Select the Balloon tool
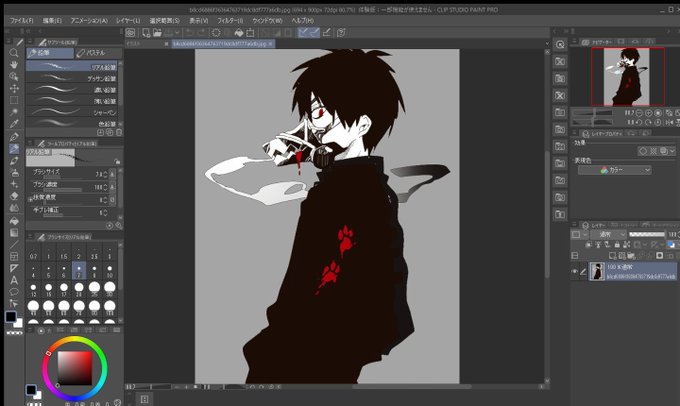Image resolution: width=680 pixels, height=406 pixels. coord(14,291)
